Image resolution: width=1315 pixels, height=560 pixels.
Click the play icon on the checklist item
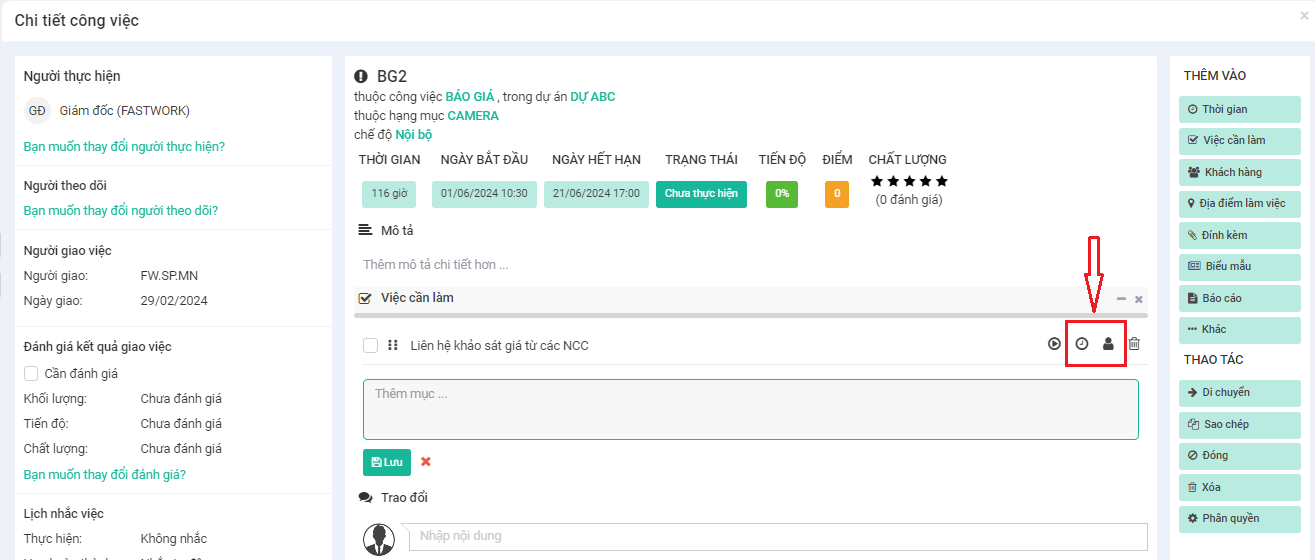coord(1054,344)
